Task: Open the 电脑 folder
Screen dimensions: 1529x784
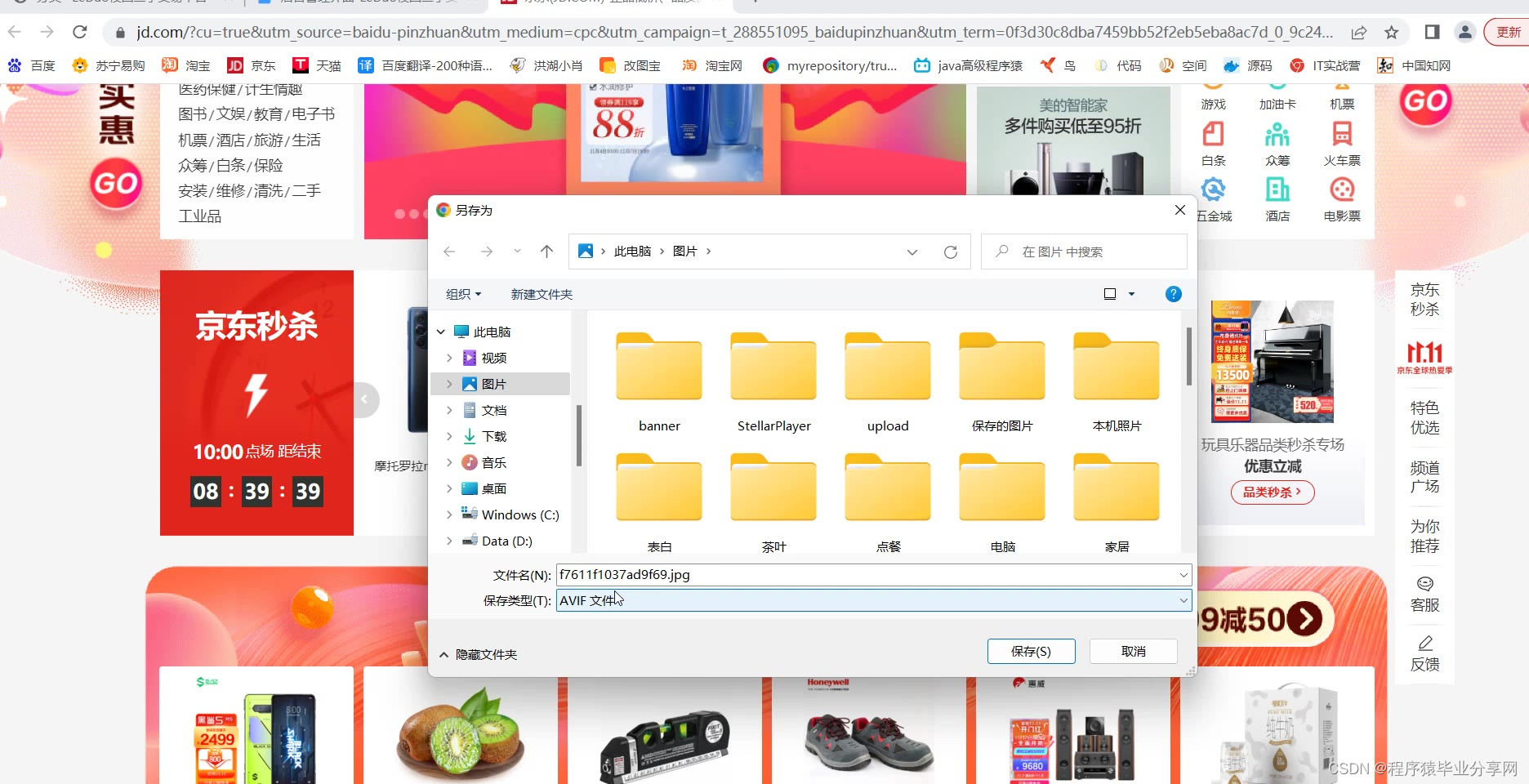Action: click(x=1002, y=502)
